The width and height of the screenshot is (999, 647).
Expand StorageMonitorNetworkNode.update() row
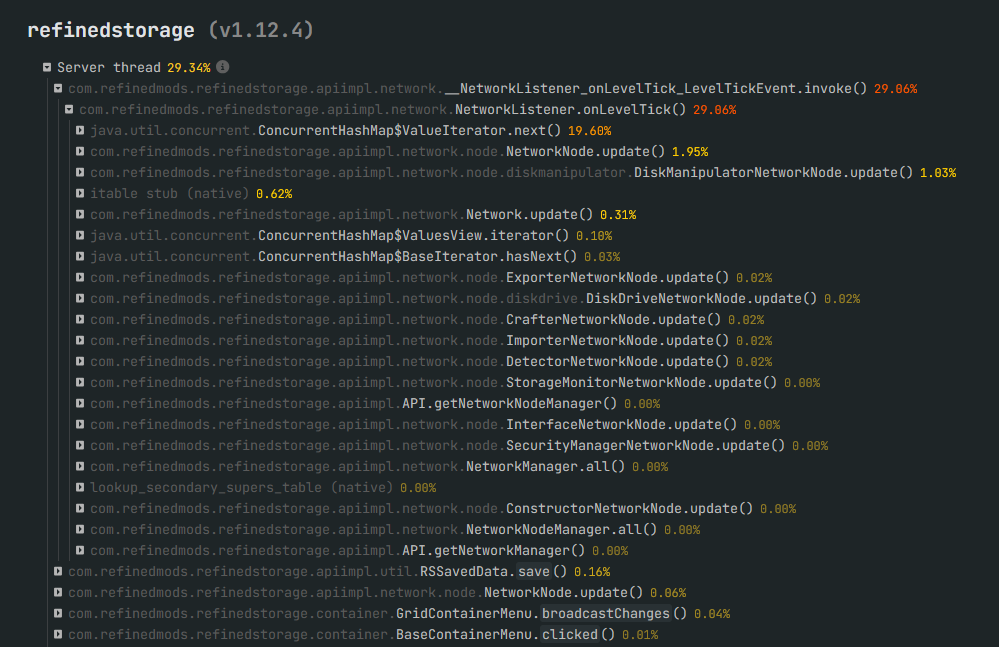(x=80, y=383)
